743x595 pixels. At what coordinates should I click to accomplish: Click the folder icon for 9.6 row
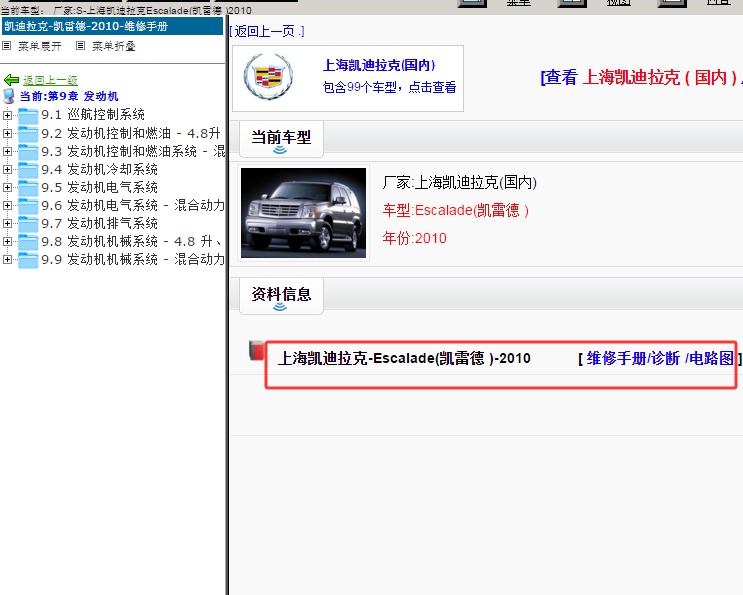pos(28,206)
